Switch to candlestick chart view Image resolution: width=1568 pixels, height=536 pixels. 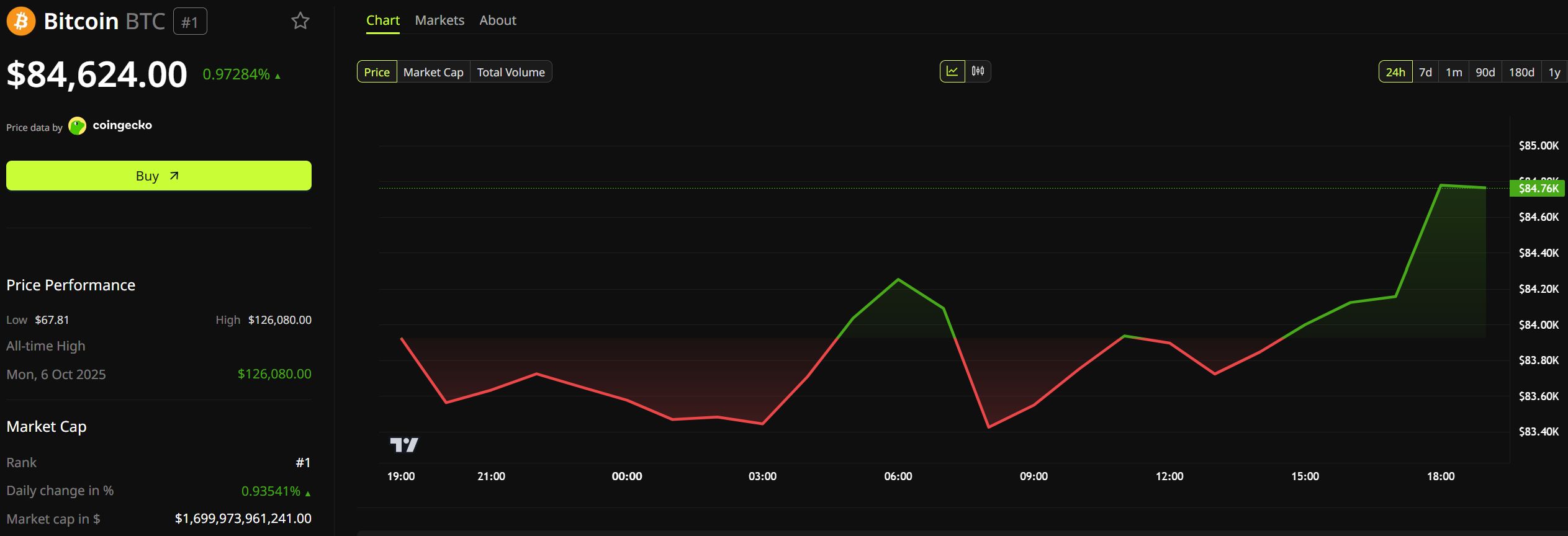[x=978, y=71]
